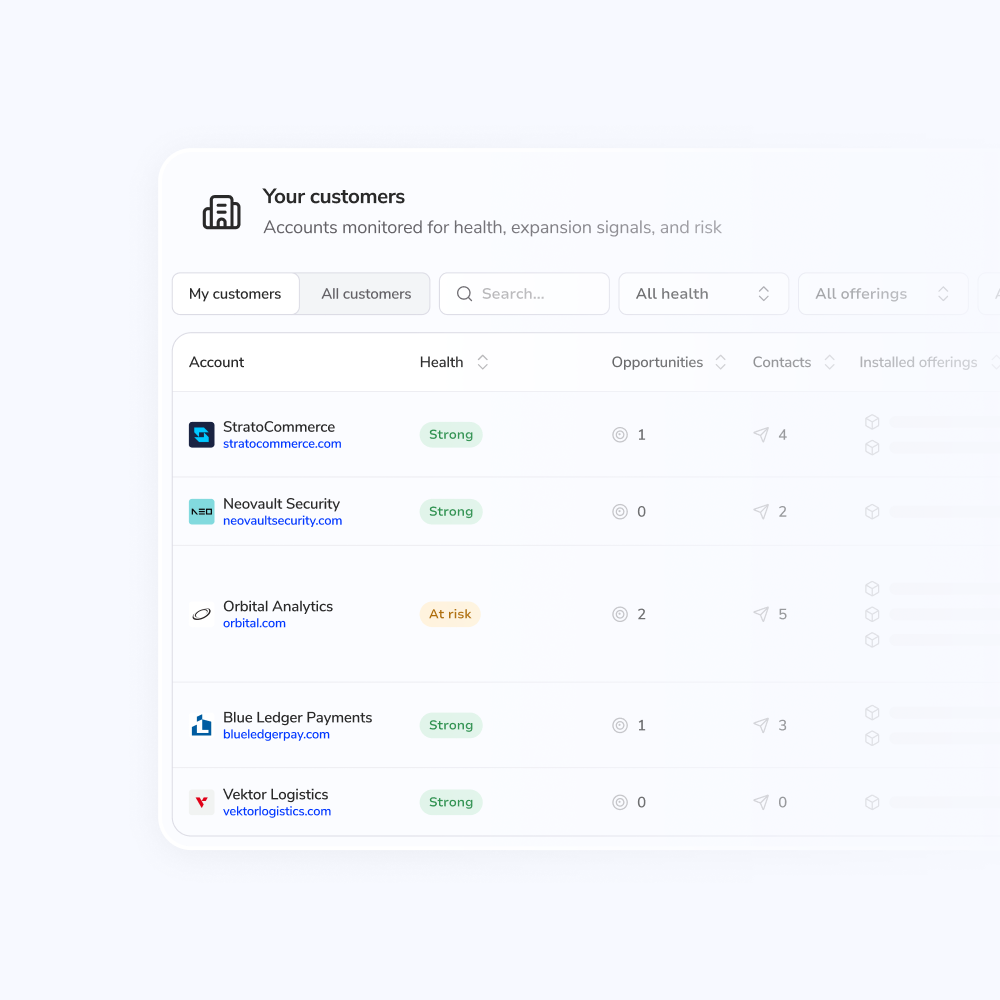This screenshot has height=1000, width=1000.
Task: Switch to My customers tab
Action: click(x=235, y=293)
